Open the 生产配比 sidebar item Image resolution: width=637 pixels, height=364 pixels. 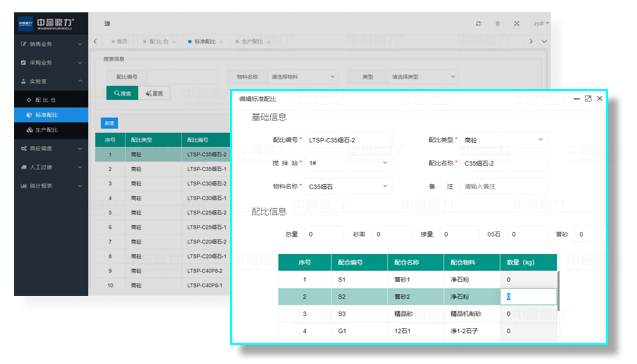tap(51, 130)
